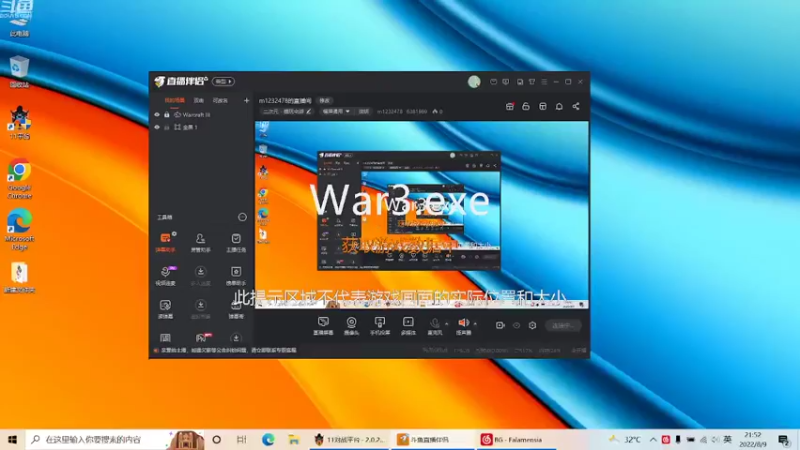Switch to the BG - Falamensia taskbar window
800x450 pixels.
pyautogui.click(x=515, y=439)
